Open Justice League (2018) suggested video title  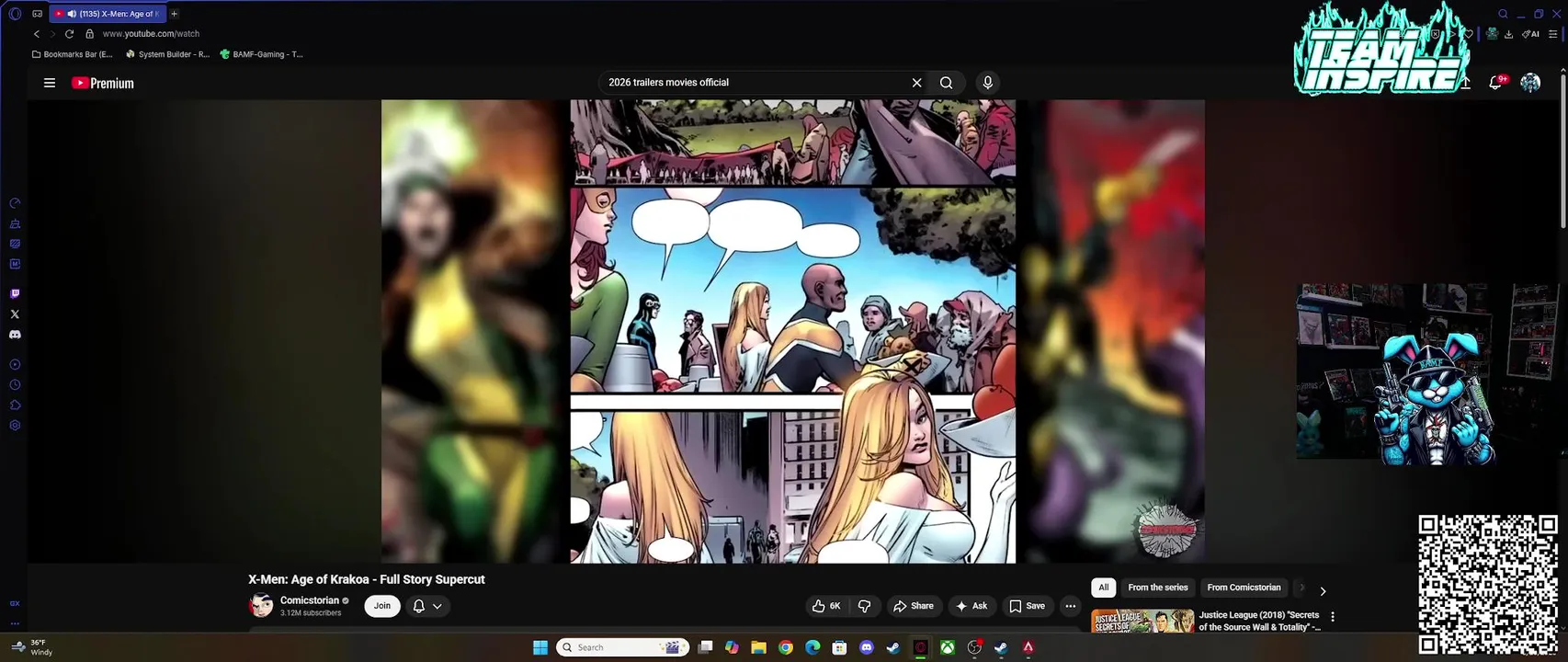coord(1259,621)
